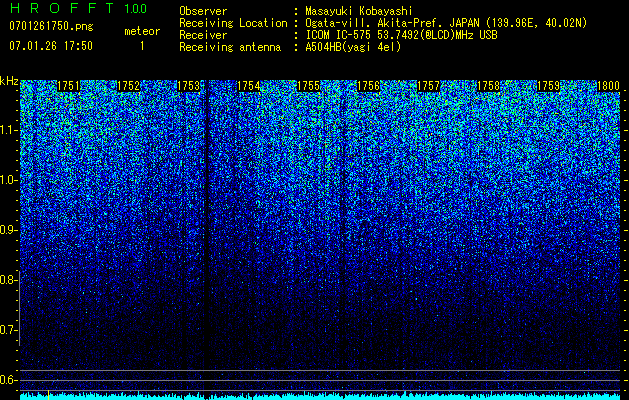This screenshot has width=629, height=400.
Task: Click the 0.9 frequency axis label
Action: click(6, 230)
